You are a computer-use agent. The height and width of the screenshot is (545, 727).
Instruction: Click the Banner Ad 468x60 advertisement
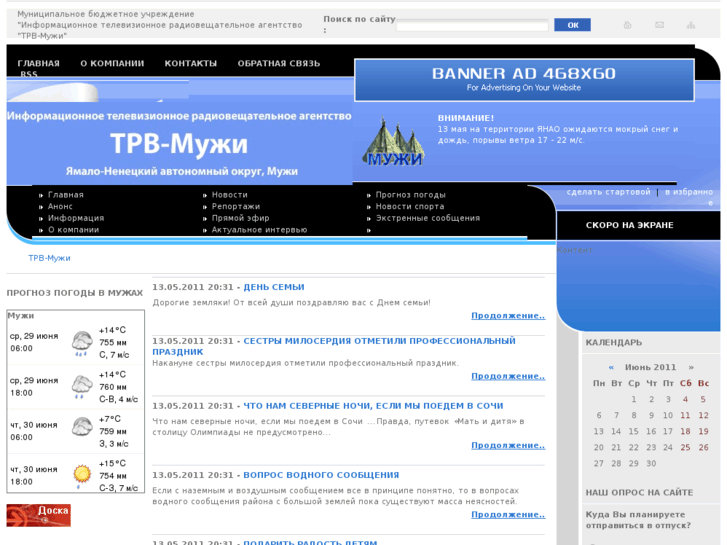click(x=524, y=80)
